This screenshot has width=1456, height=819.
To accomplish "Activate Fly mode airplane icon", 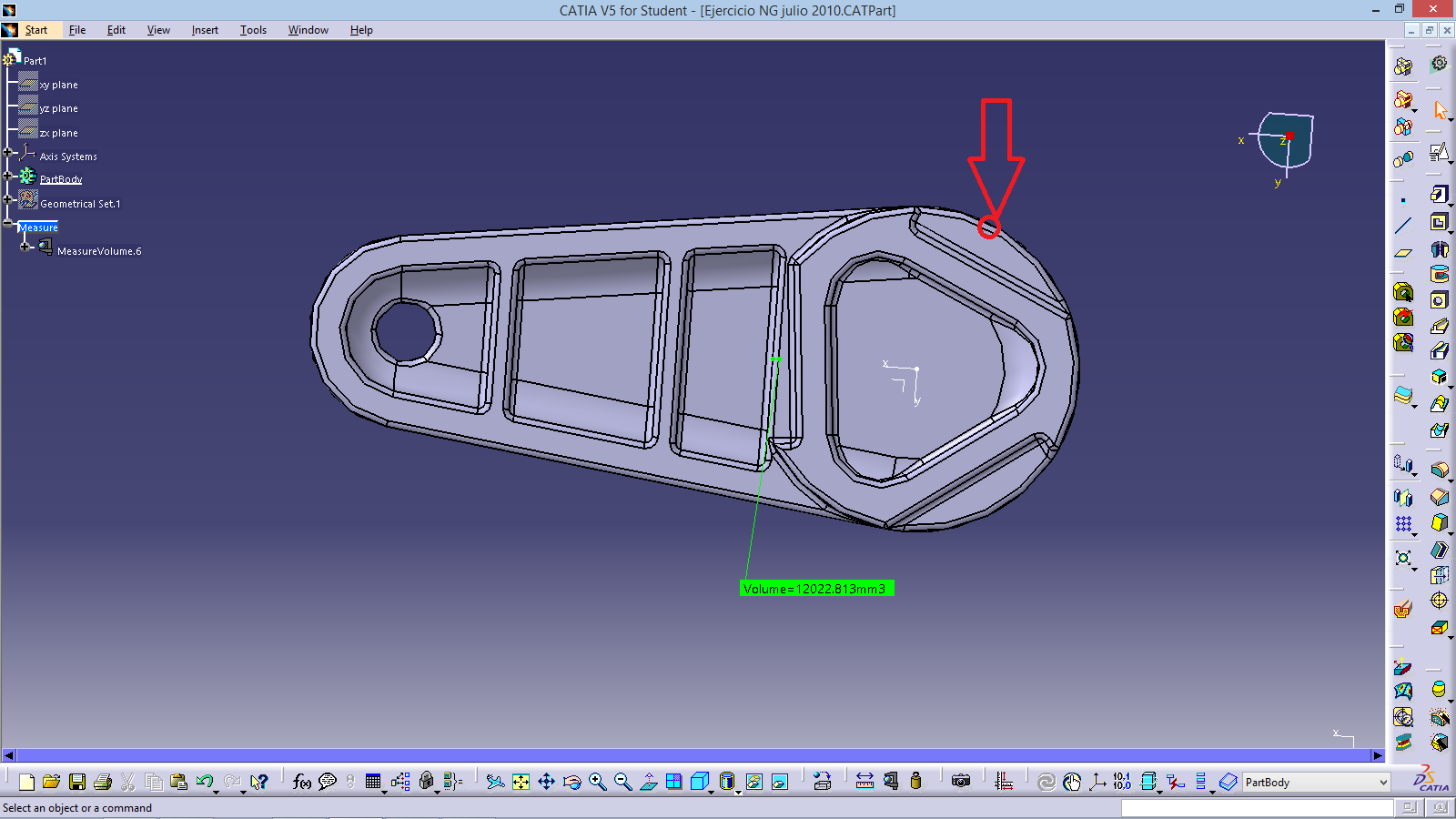I will [495, 782].
